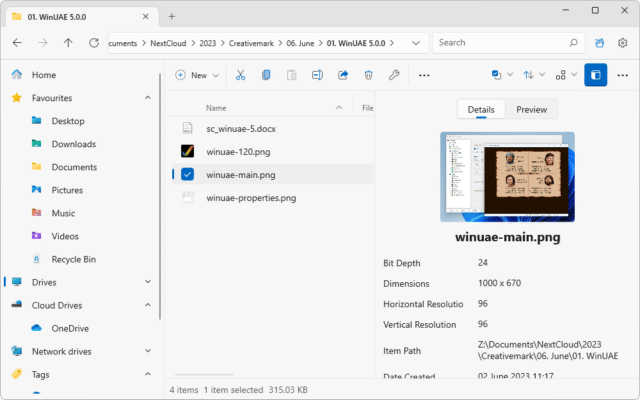The height and width of the screenshot is (400, 640).
Task: Click the icon left of settings gear
Action: [599, 43]
